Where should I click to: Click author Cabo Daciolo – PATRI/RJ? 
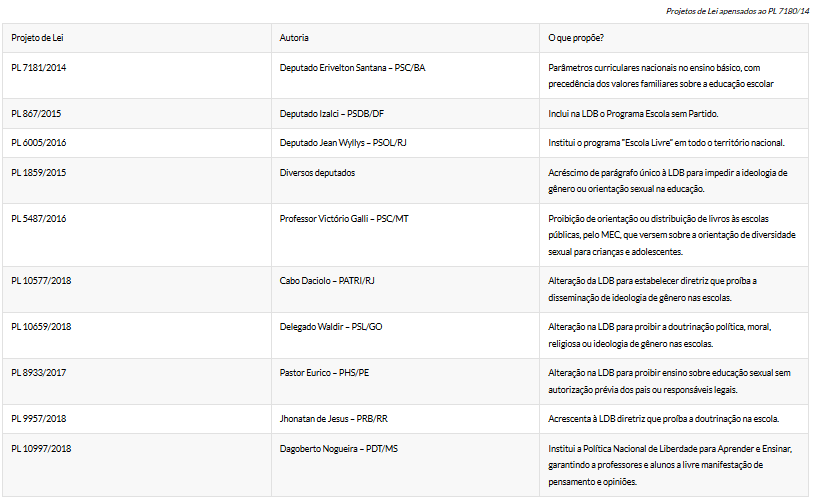coord(327,281)
